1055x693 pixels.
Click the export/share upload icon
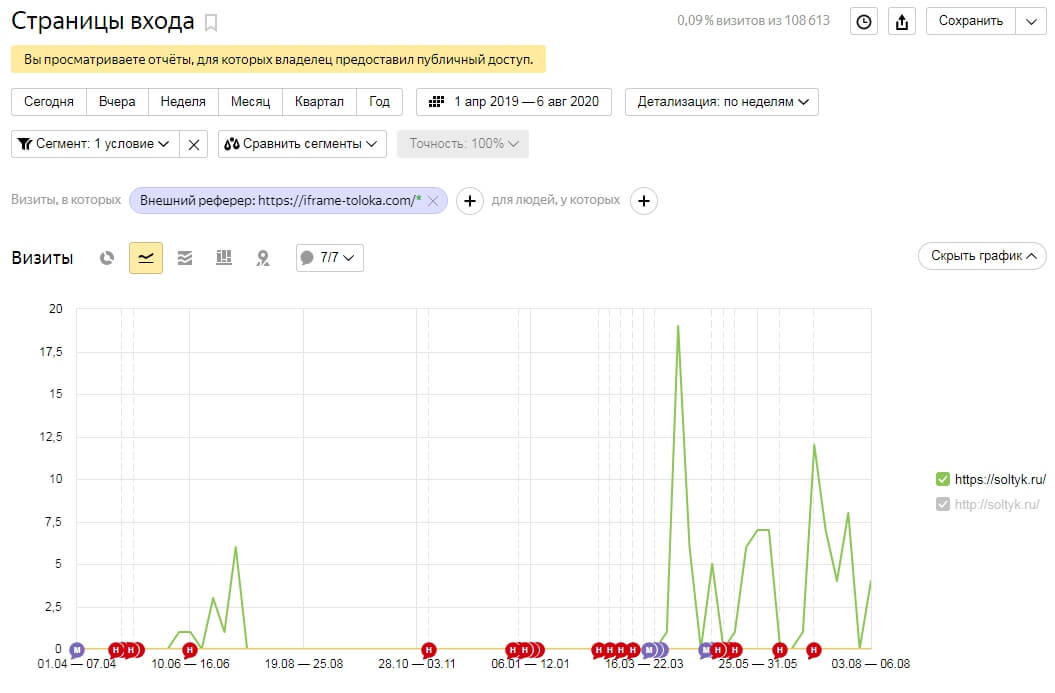pyautogui.click(x=902, y=22)
